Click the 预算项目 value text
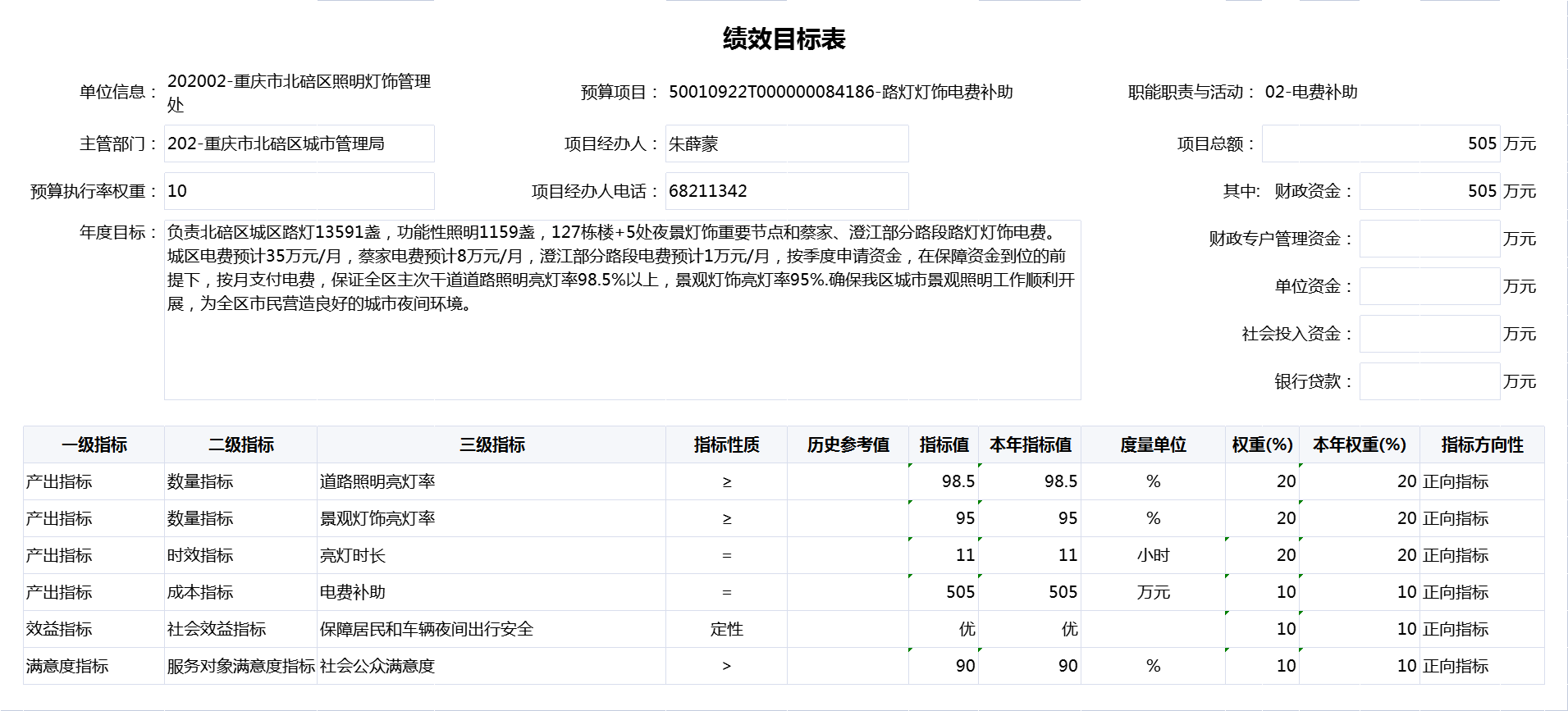Screen dimensions: 1568x711 click(x=840, y=92)
